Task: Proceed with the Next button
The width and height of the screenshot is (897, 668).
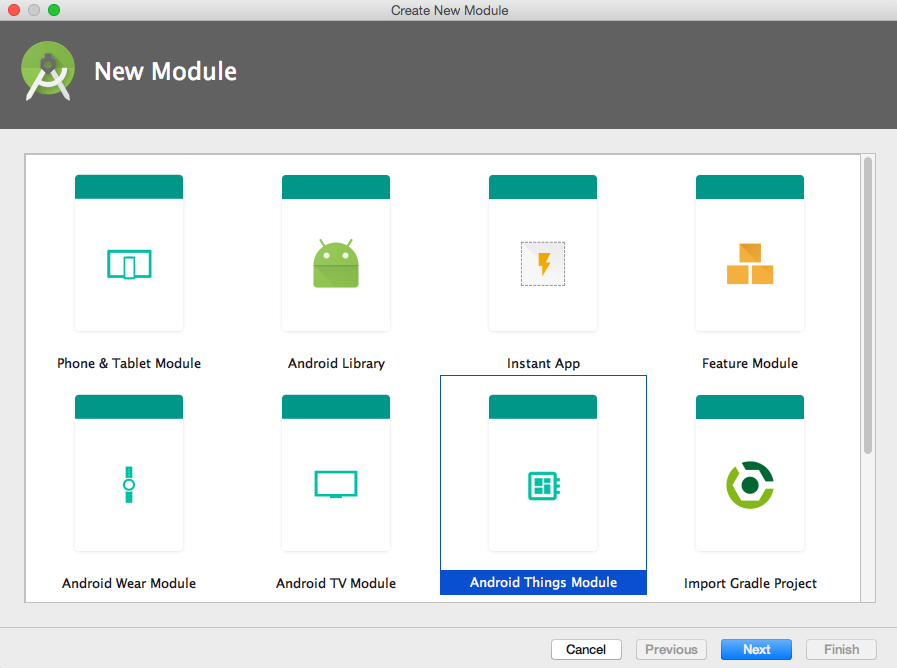Action: (756, 650)
